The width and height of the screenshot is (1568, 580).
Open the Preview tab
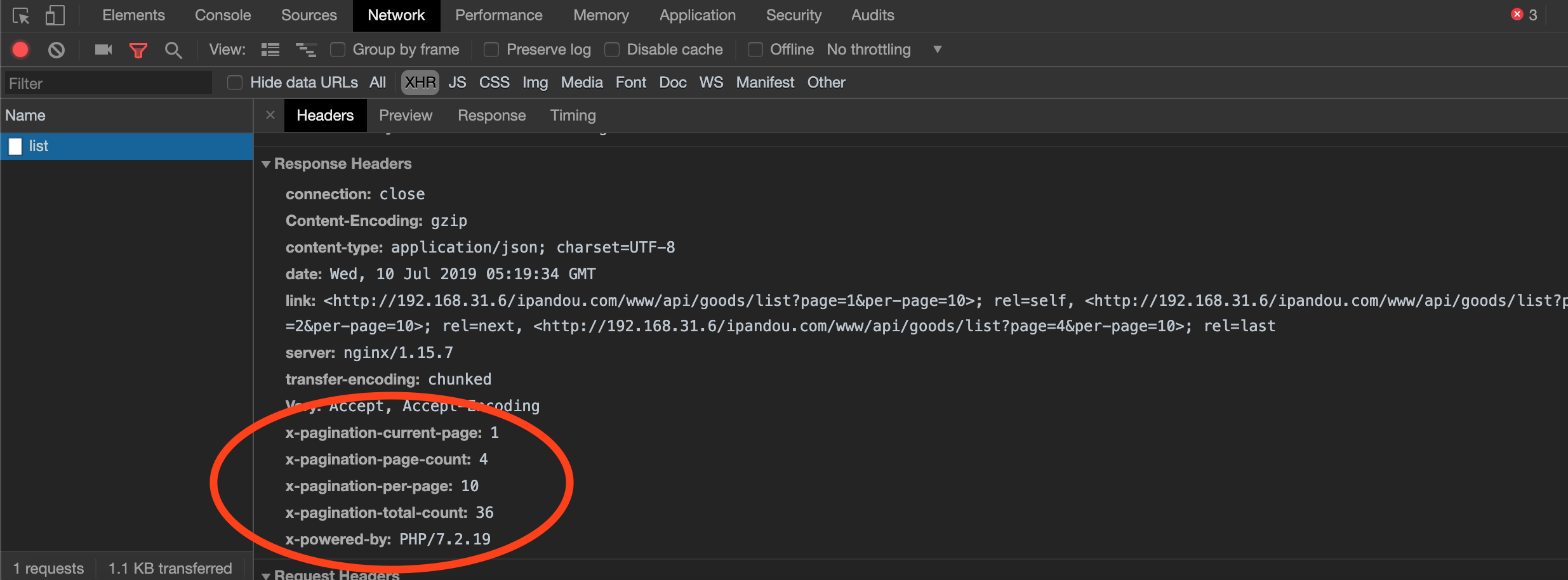click(x=406, y=115)
